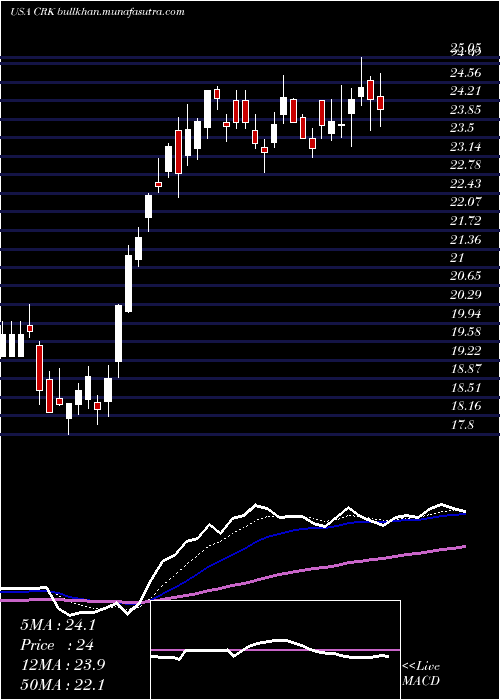This screenshot has height=700, width=500.
Task: Click the 22.43 price axis label
Action: click(x=466, y=184)
